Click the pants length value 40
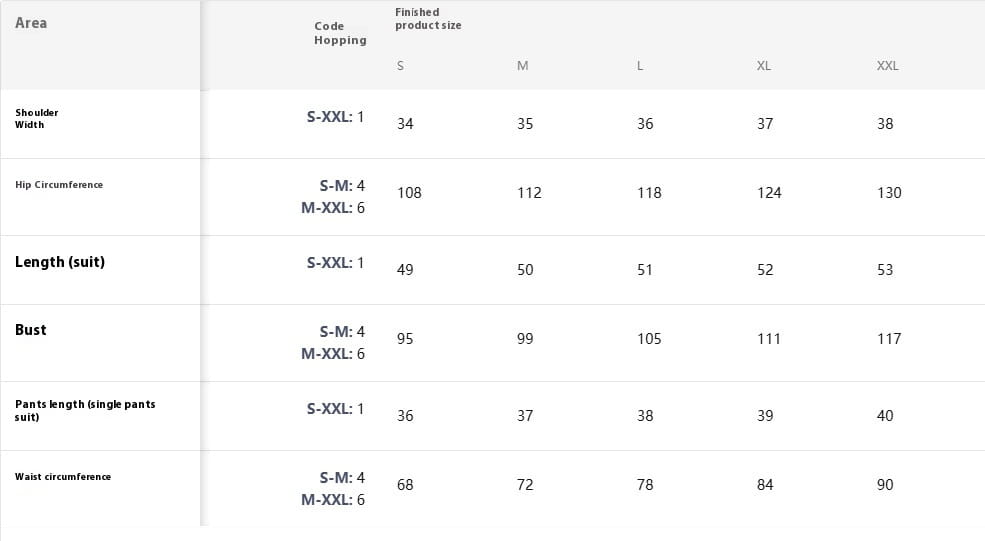This screenshot has width=985, height=541. pyautogui.click(x=885, y=416)
